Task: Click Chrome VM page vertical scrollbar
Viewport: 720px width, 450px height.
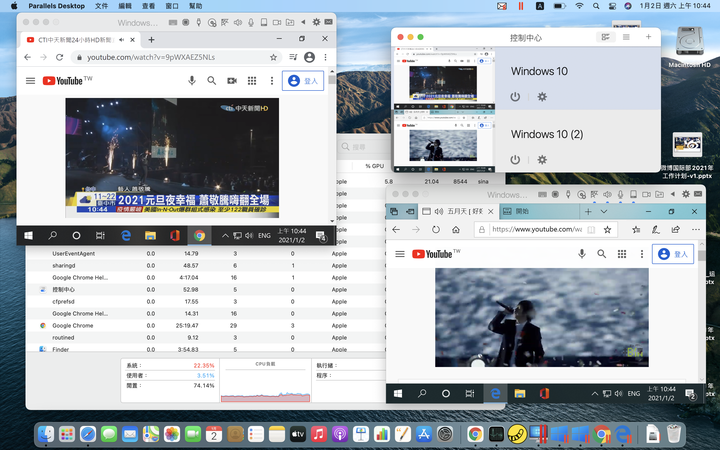Action: tap(332, 79)
